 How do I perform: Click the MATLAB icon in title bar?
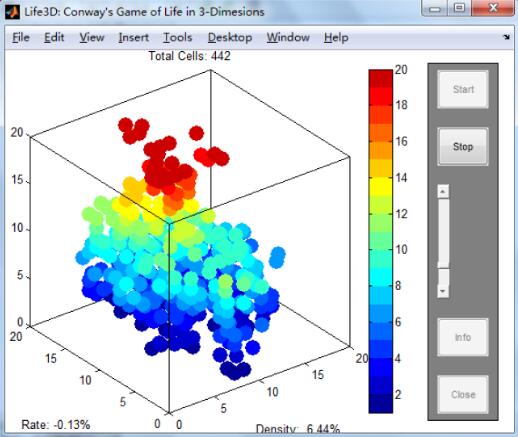click(12, 12)
